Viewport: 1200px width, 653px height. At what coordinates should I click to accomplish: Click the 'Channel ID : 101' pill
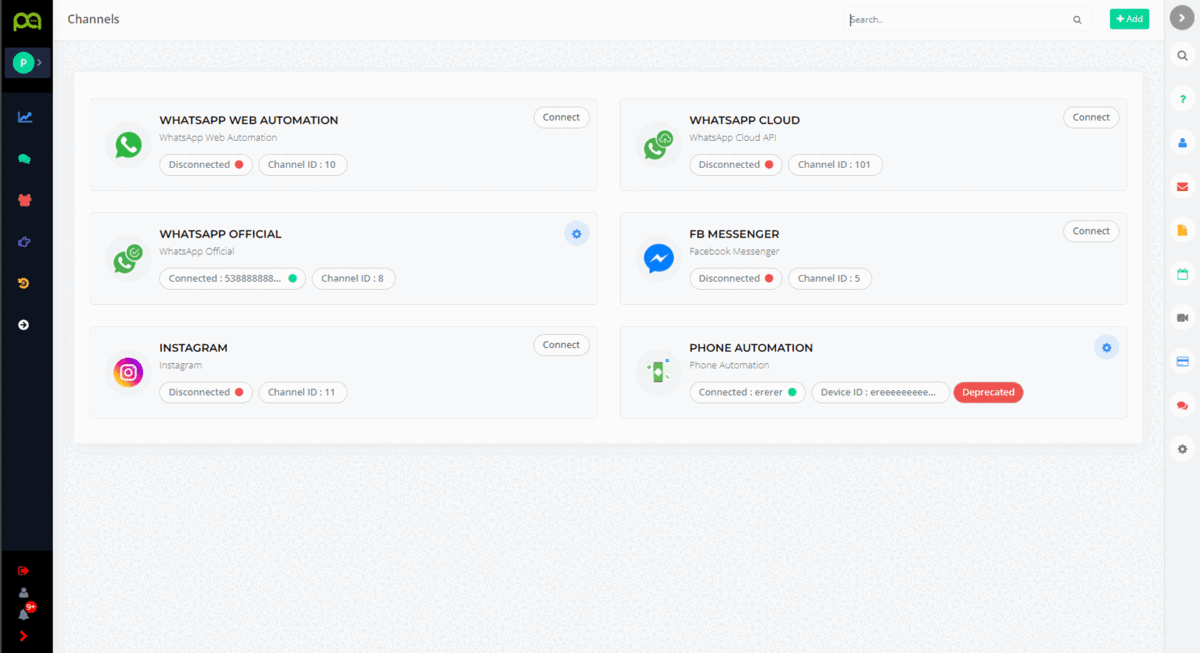point(835,165)
